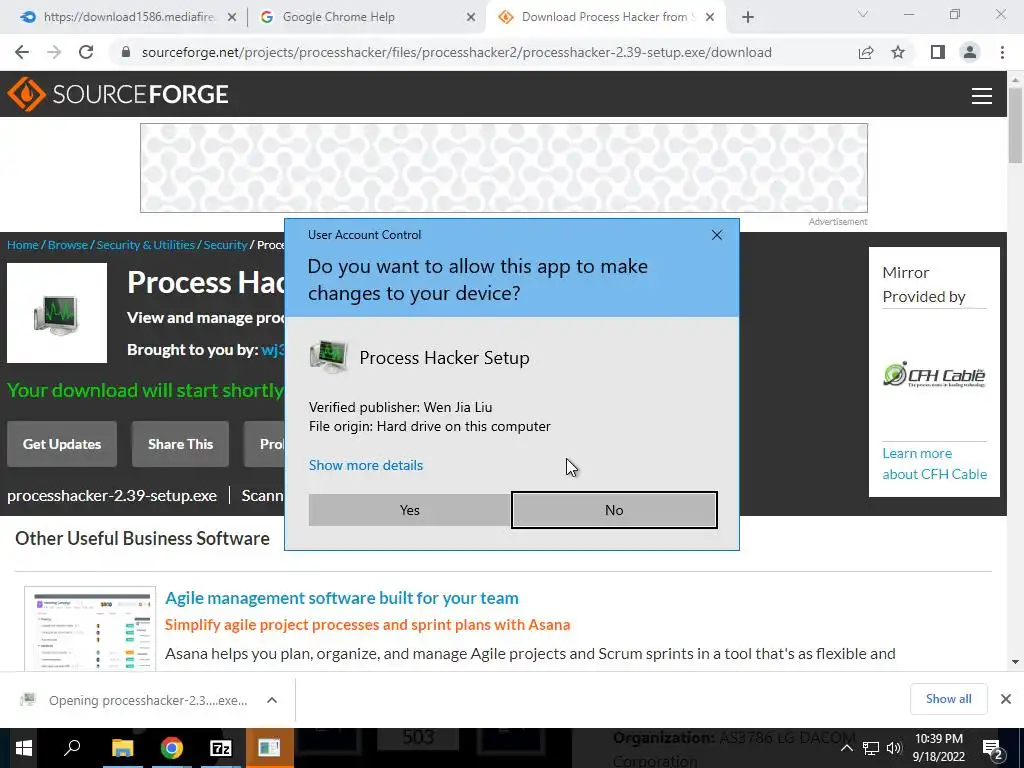
Task: Click the processhacker-2.39-setup.exe filename text
Action: pos(112,496)
